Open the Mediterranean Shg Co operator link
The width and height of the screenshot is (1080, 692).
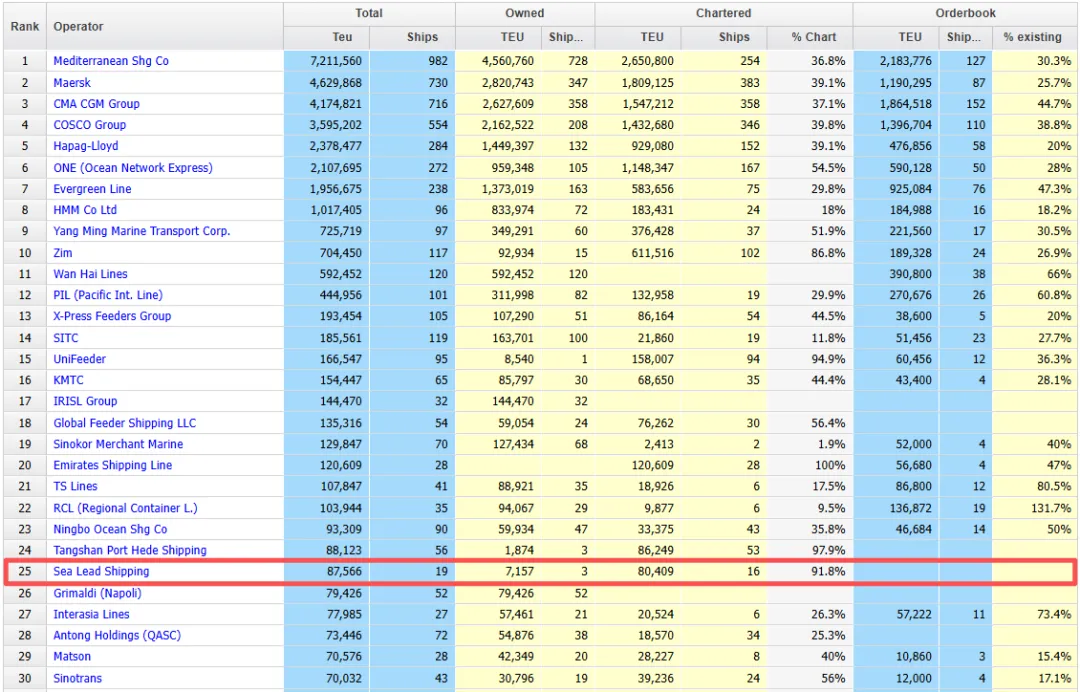coord(110,61)
